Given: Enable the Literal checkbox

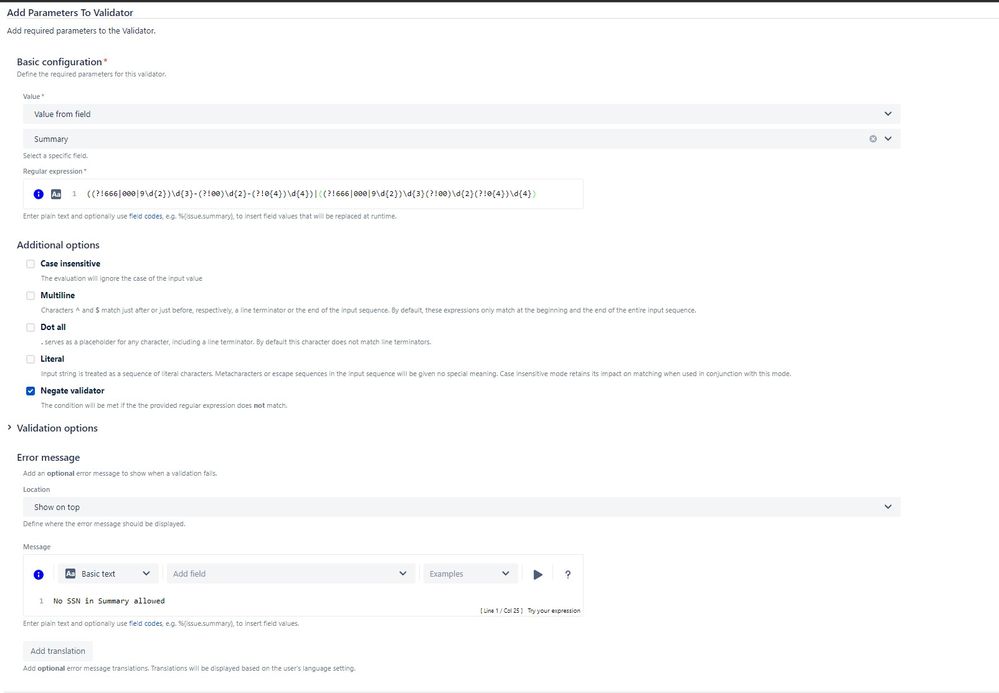Looking at the screenshot, I should point(31,359).
